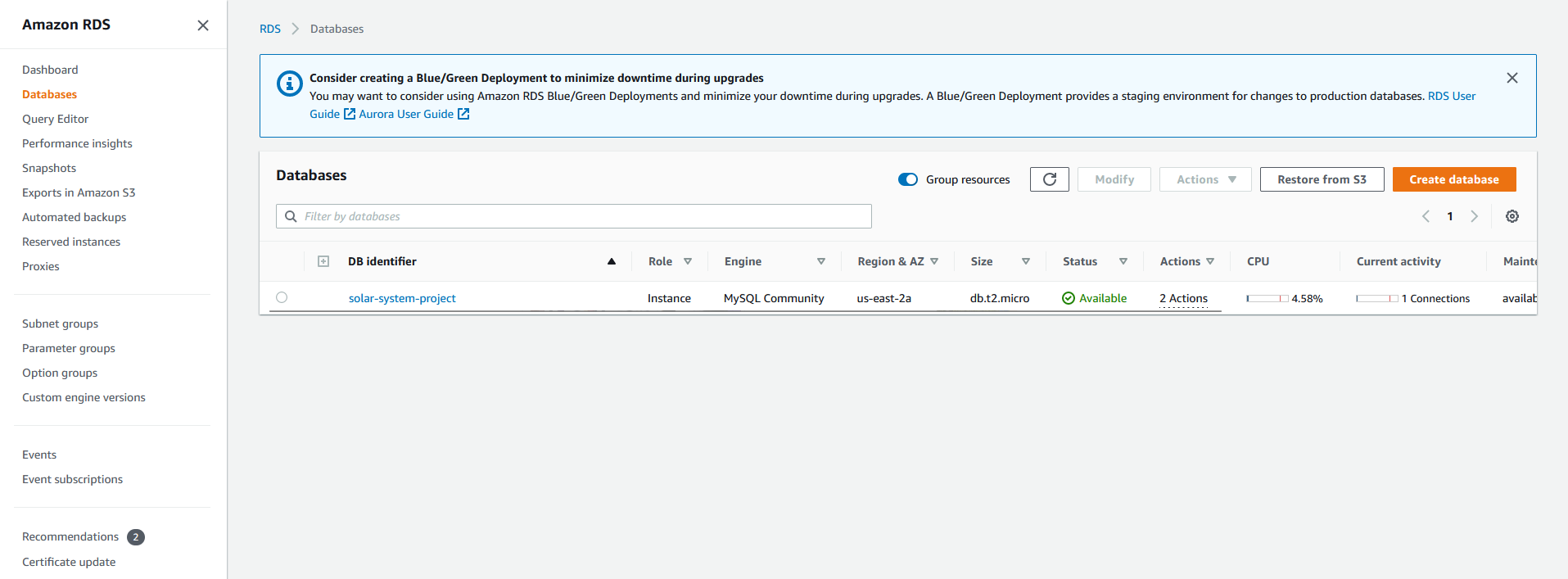This screenshot has width=1568, height=579.
Task: Select Databases in sidebar
Action: 49,94
